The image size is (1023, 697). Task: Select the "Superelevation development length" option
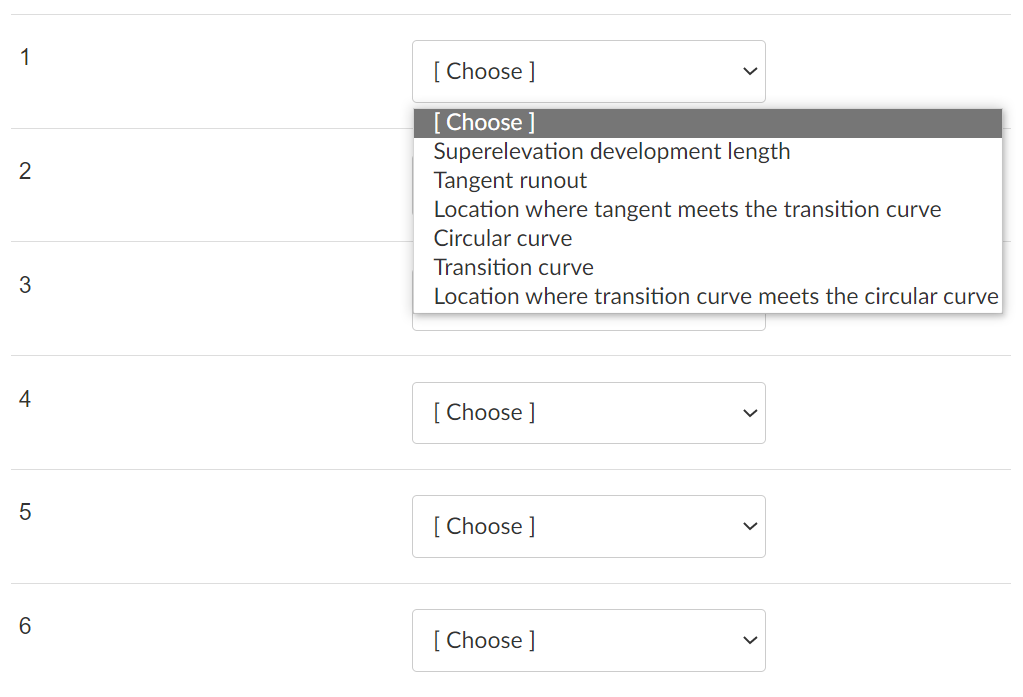611,152
